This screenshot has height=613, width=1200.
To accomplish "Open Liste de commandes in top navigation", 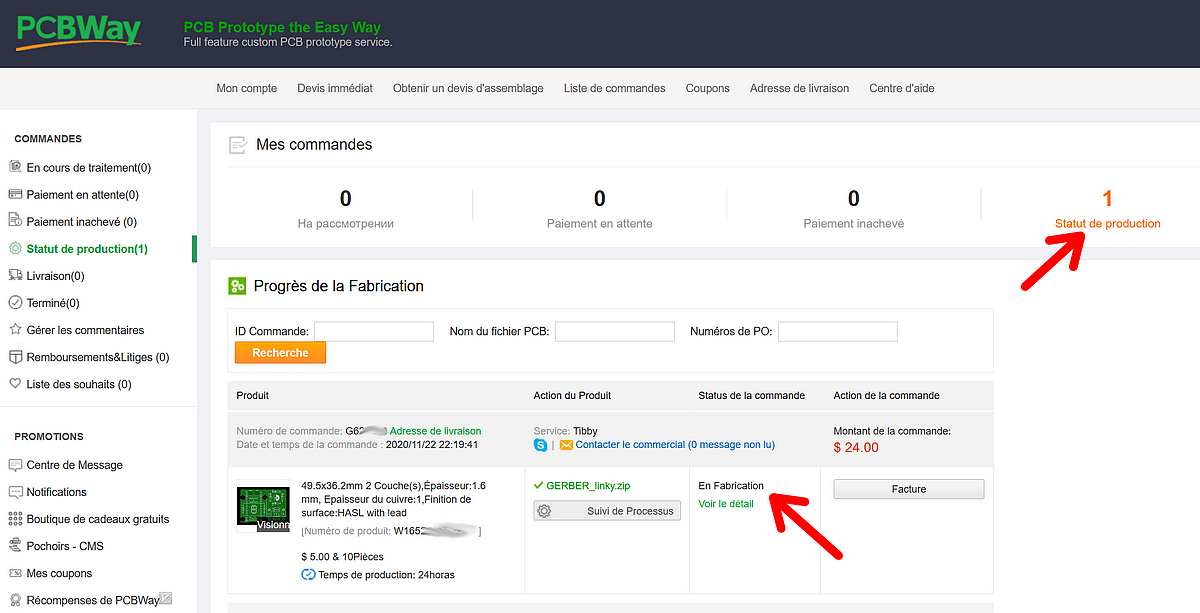I will pos(614,88).
